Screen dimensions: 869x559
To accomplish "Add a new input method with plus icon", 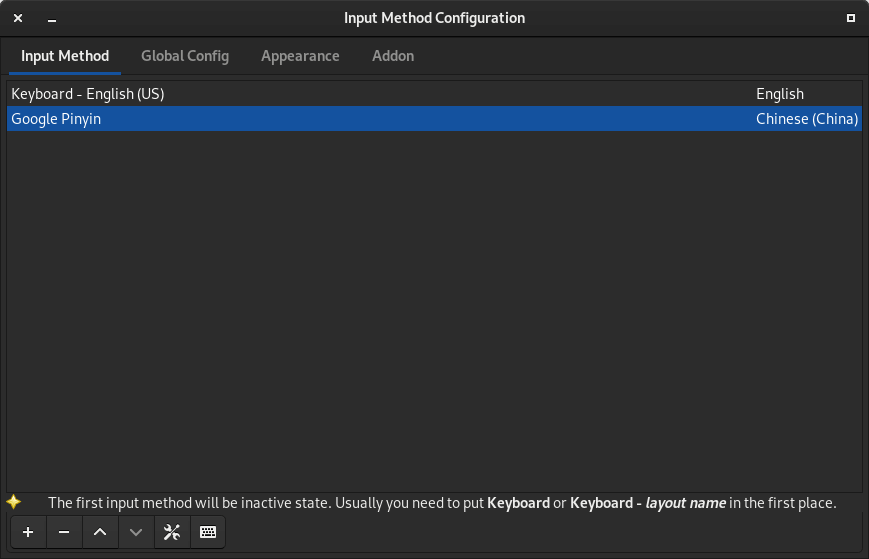I will point(28,532).
